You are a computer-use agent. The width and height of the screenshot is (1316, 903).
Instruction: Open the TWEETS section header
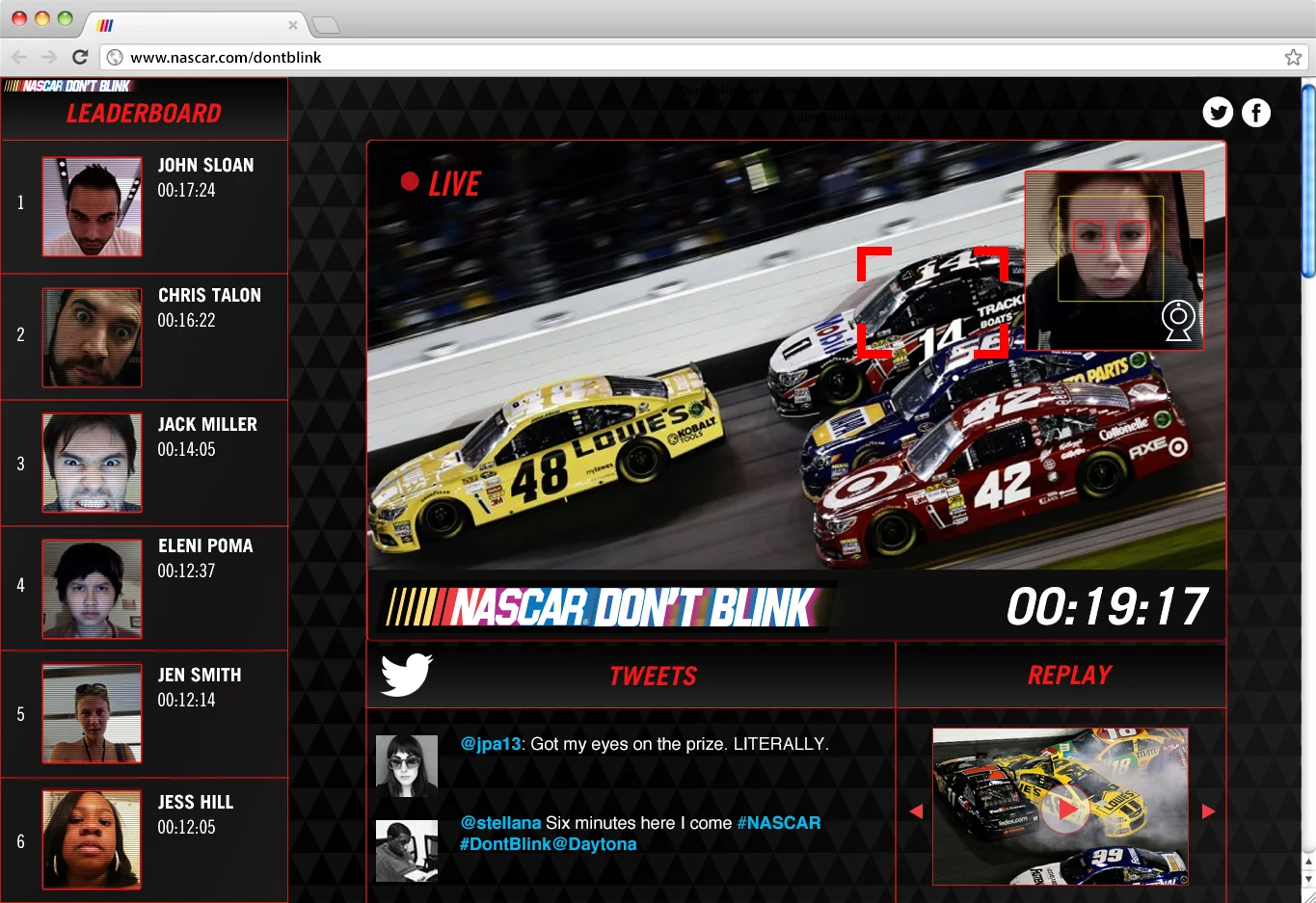[x=653, y=676]
